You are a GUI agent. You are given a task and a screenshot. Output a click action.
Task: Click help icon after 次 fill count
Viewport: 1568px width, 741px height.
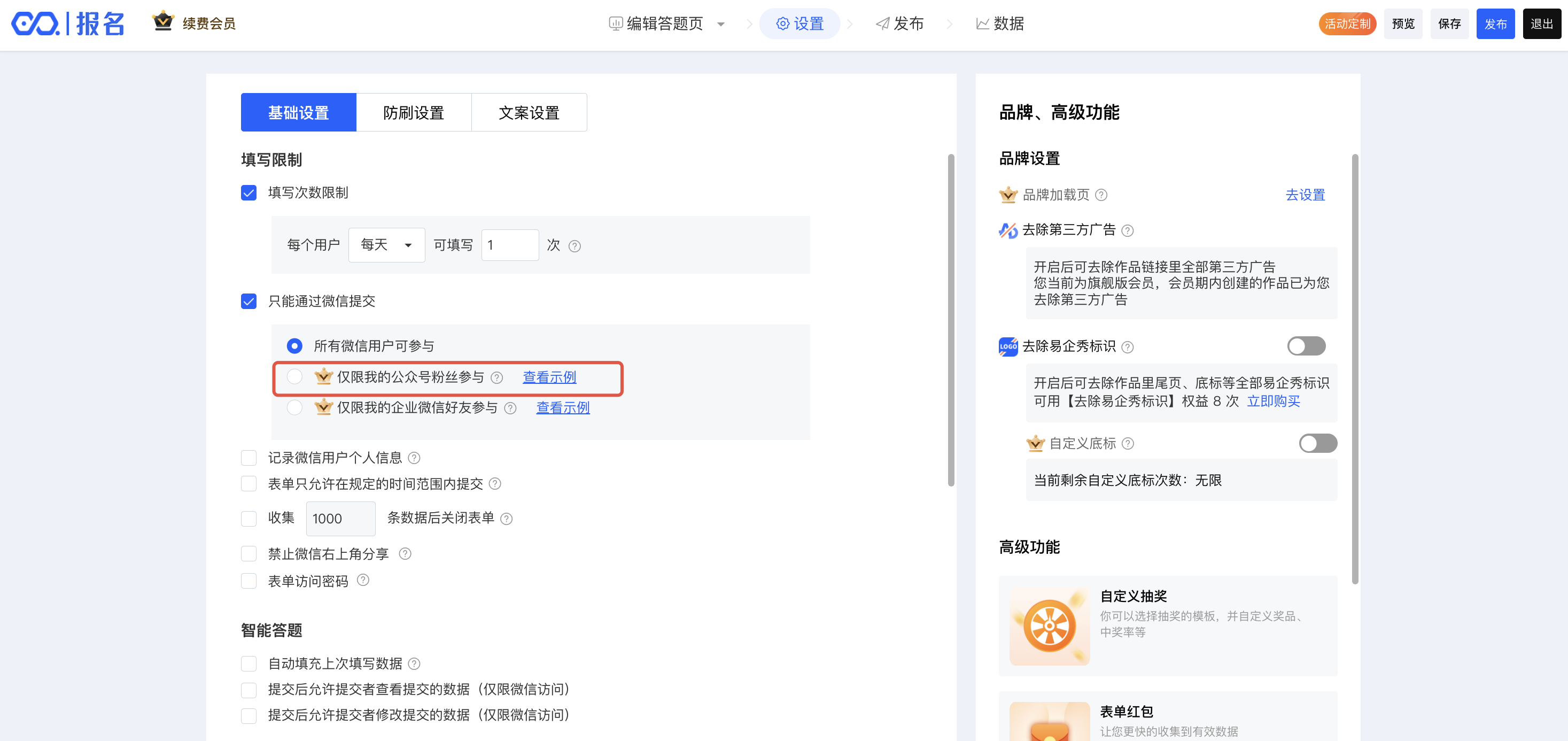pos(574,246)
